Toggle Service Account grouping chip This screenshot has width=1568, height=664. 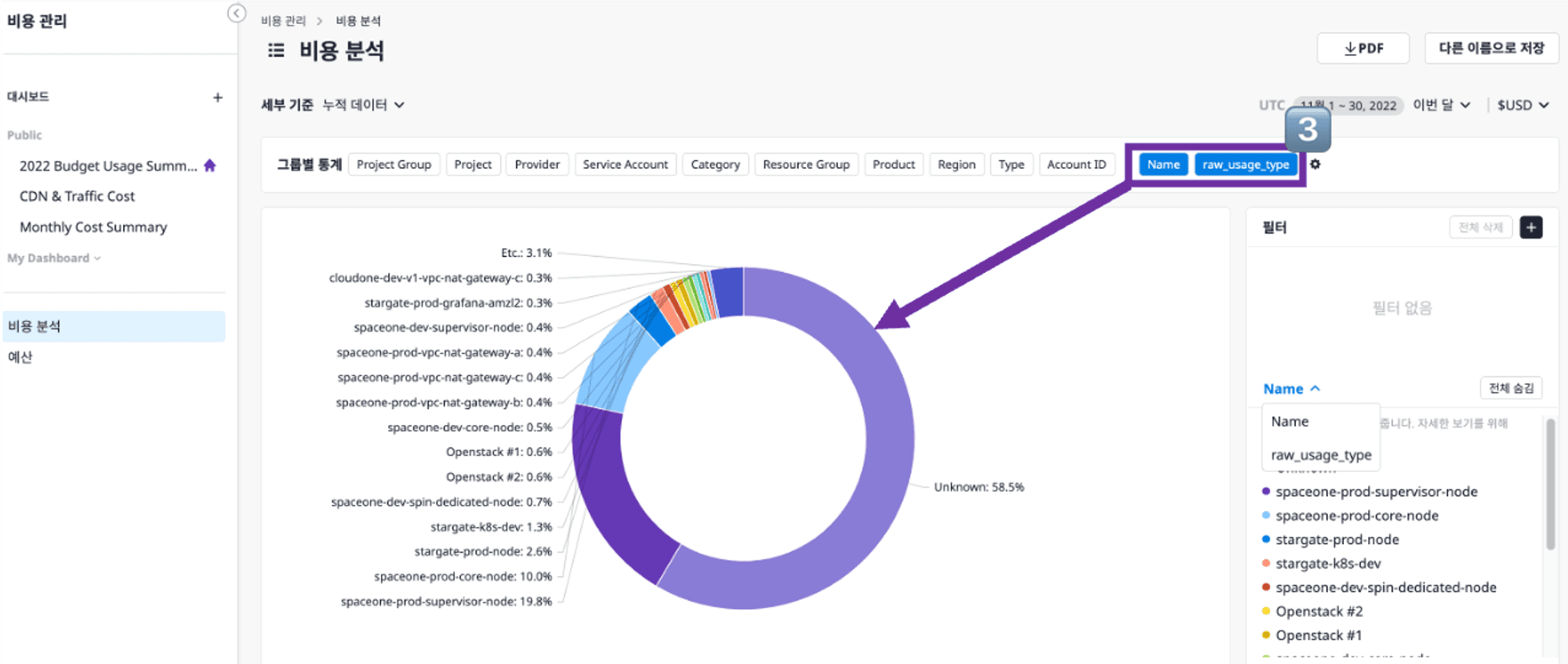625,165
